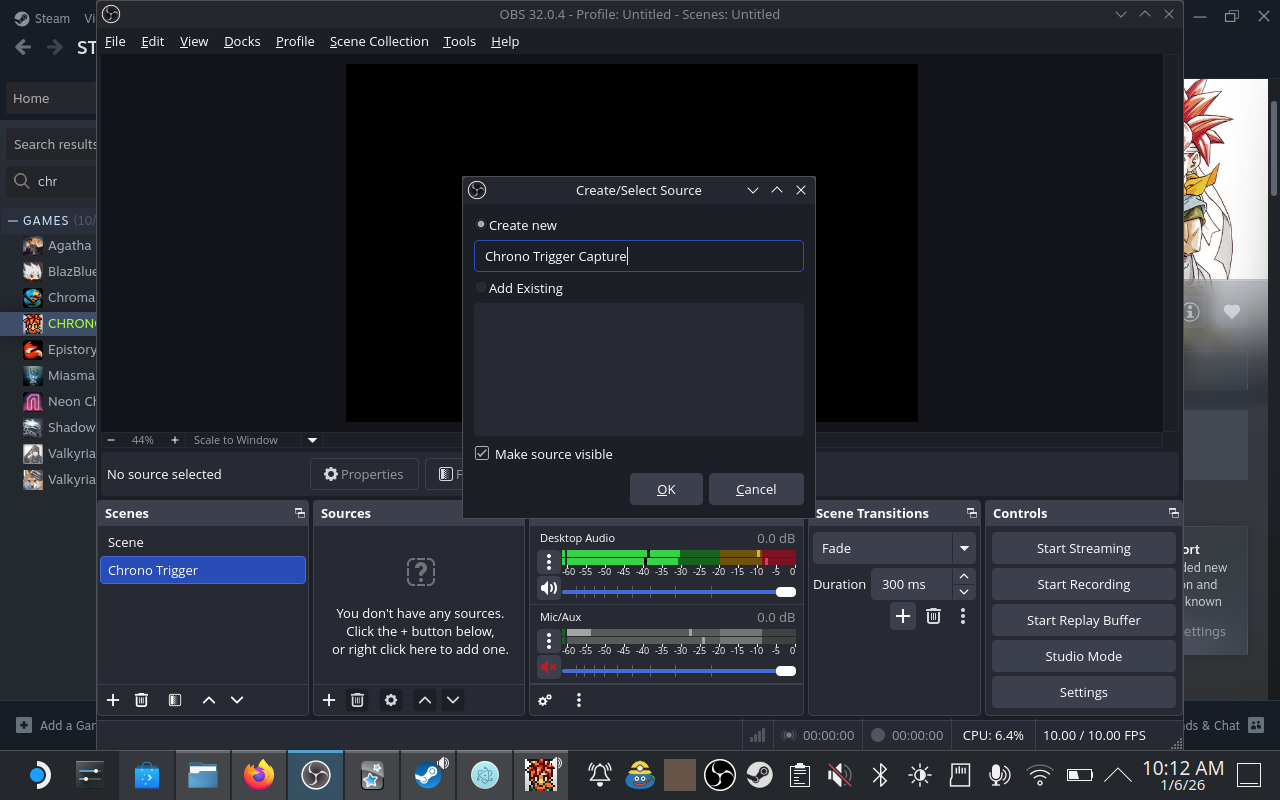Confirm source creation with the OK button
Screen dimensions: 1280x800
coord(666,489)
